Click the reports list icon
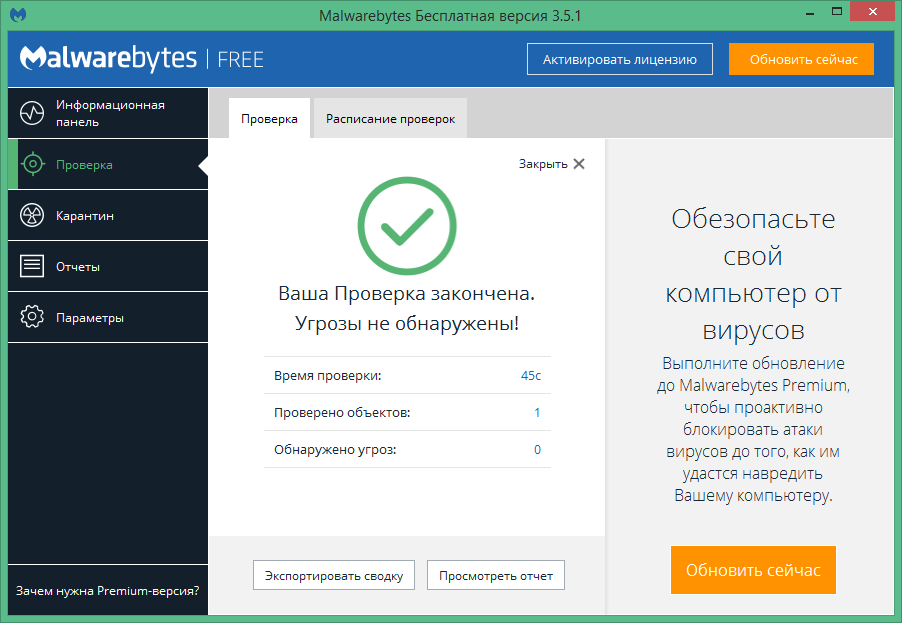This screenshot has height=623, width=902. [32, 266]
